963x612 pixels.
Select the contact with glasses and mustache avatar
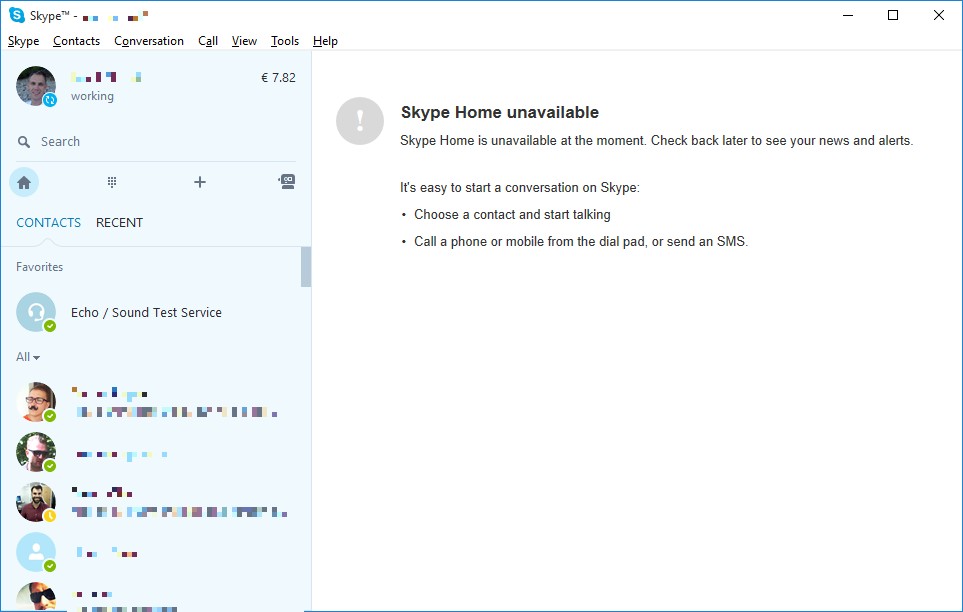pyautogui.click(x=36, y=402)
